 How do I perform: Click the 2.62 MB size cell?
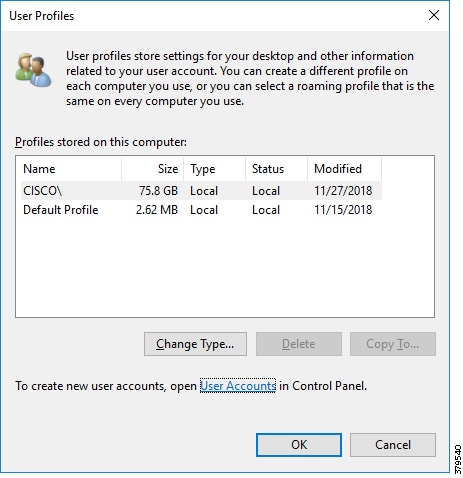[157, 210]
